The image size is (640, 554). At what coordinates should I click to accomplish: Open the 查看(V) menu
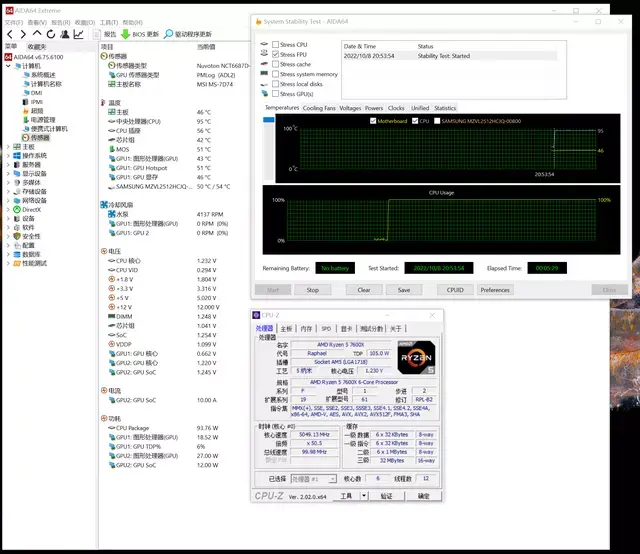click(x=37, y=22)
